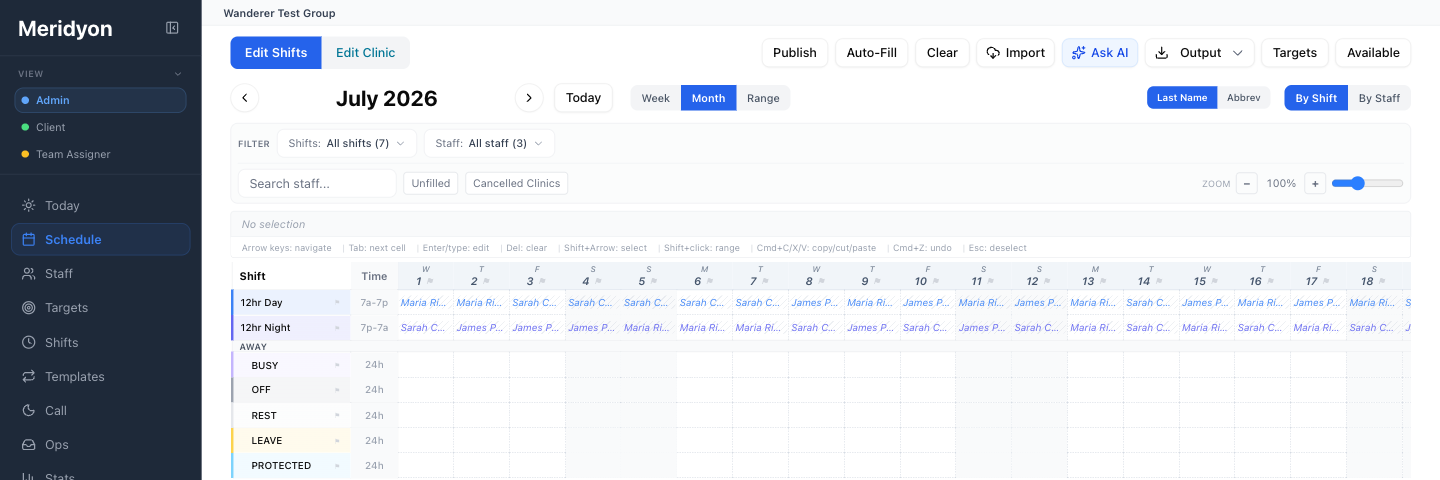Screen dimensions: 1440x480
Task: Click the Publish button
Action: coord(795,53)
